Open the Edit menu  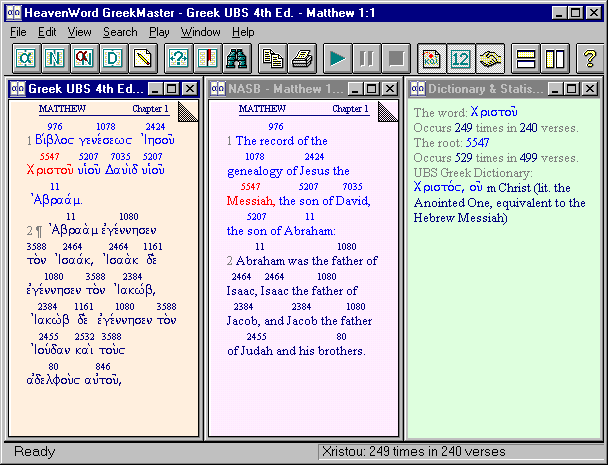click(47, 32)
